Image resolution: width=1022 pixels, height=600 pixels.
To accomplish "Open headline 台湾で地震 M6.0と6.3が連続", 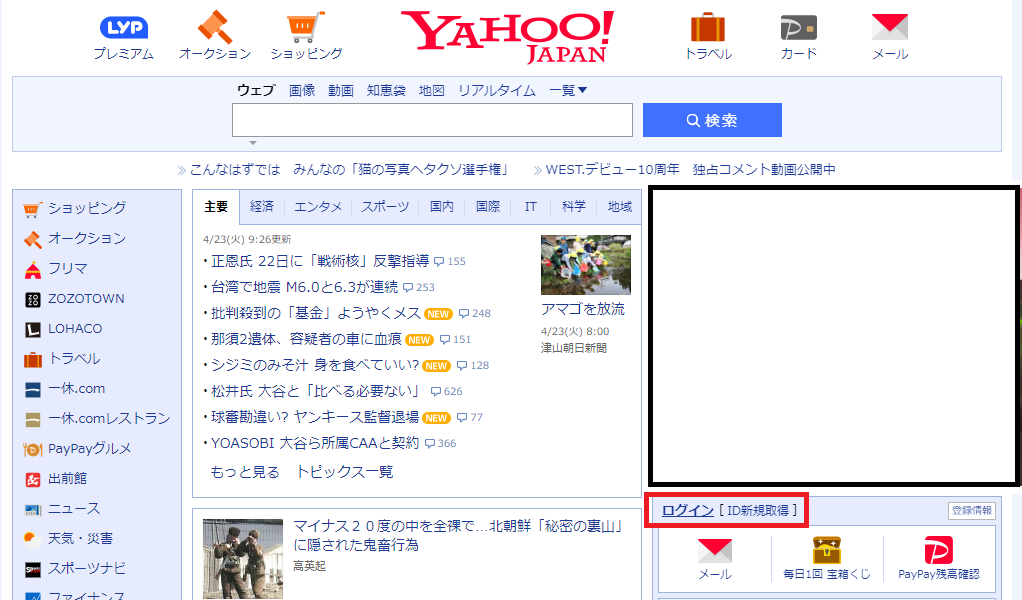I will coord(304,287).
